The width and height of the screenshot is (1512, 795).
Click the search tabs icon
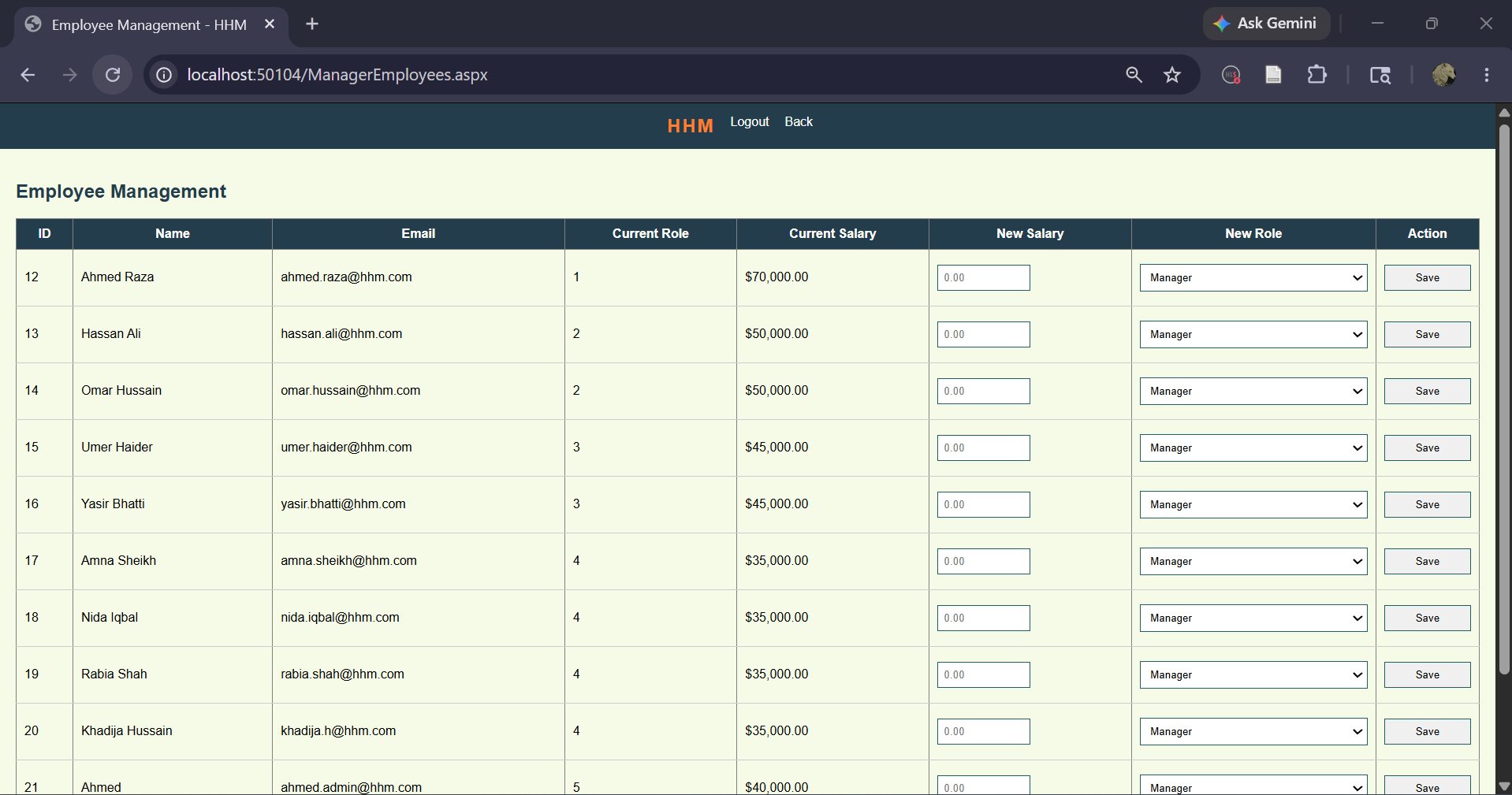pyautogui.click(x=1380, y=75)
